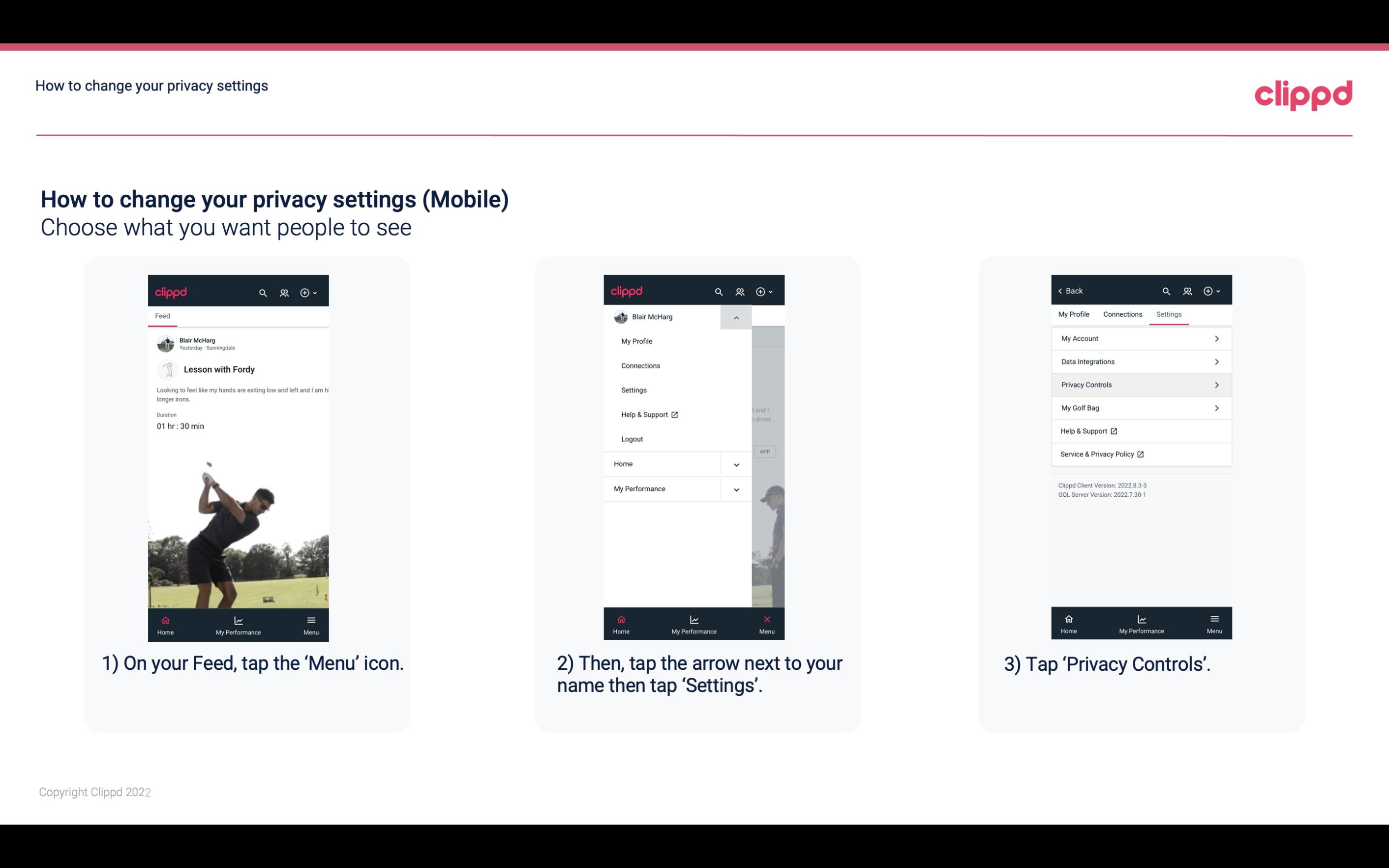
Task: Tap the Logout menu item
Action: pos(632,438)
